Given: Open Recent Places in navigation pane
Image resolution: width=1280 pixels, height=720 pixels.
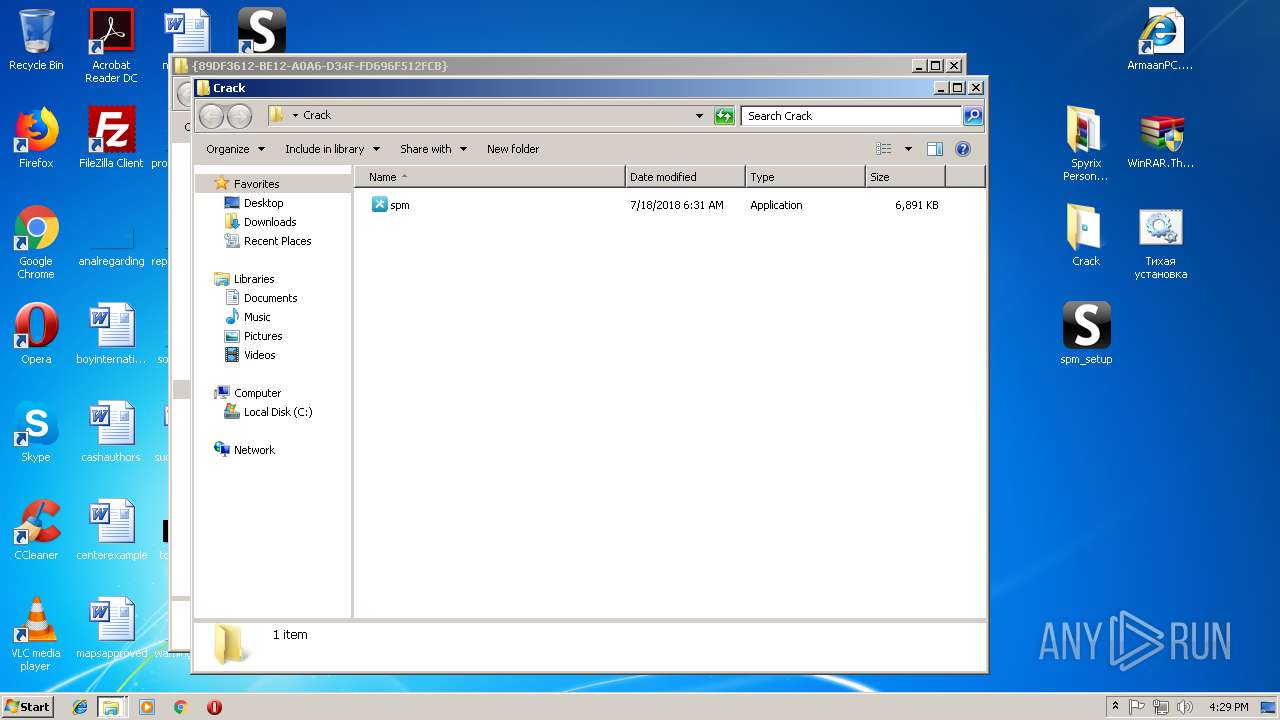Looking at the screenshot, I should (277, 241).
